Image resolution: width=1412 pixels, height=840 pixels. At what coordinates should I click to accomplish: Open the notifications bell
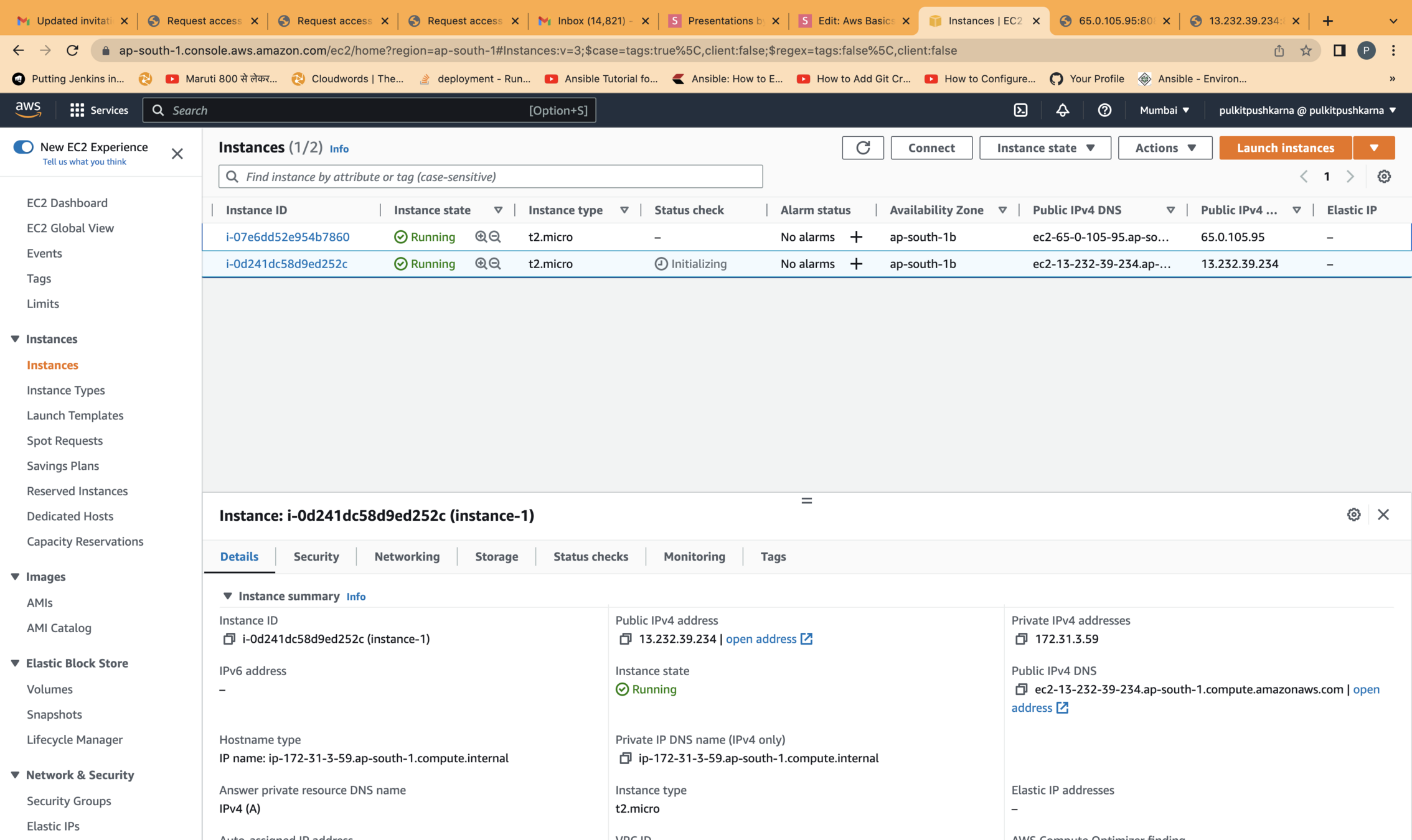point(1062,110)
